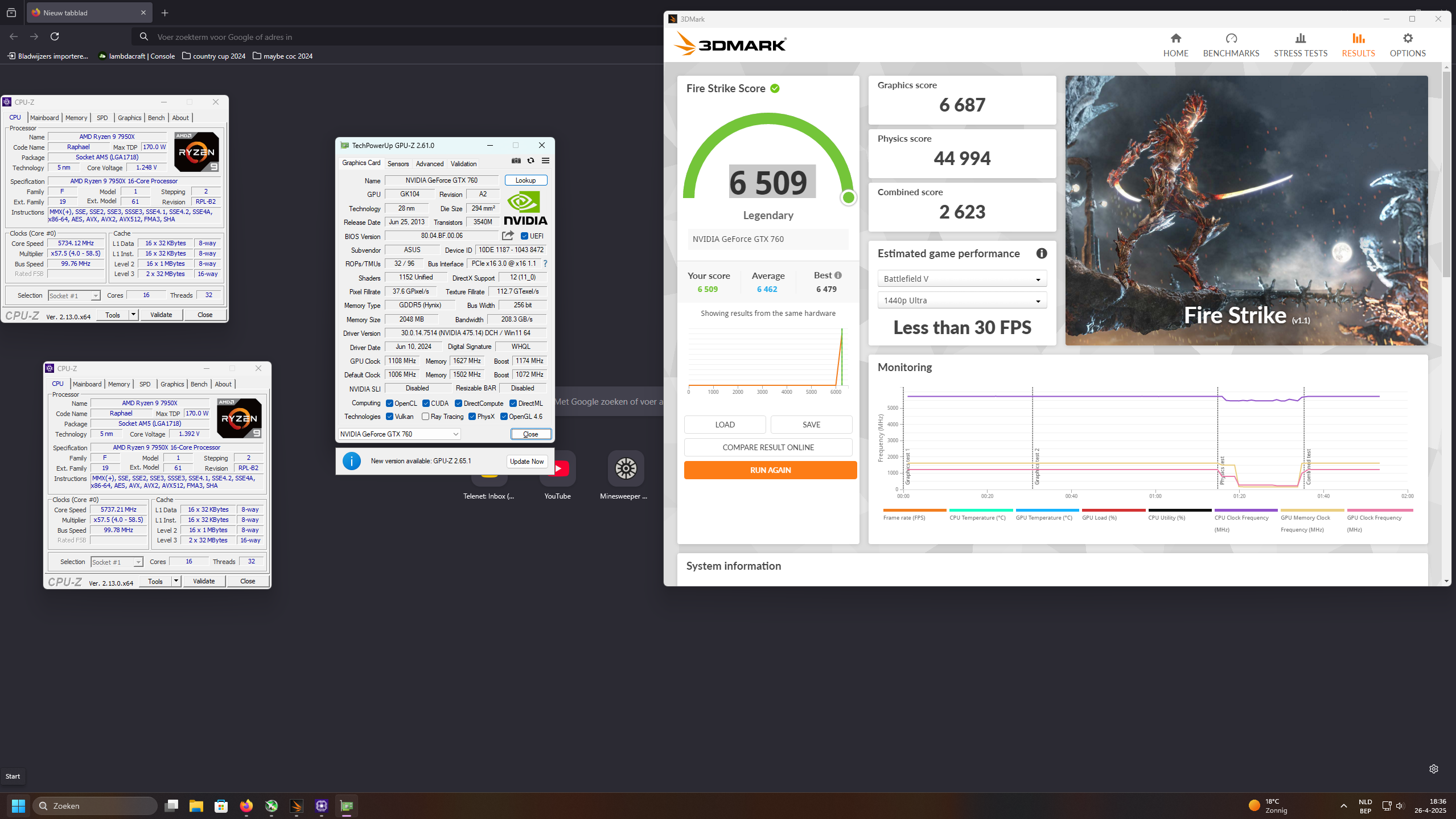Open Socket #1 dropdown in top CPU-Z
Screen dimensions: 1456x819
point(74,296)
